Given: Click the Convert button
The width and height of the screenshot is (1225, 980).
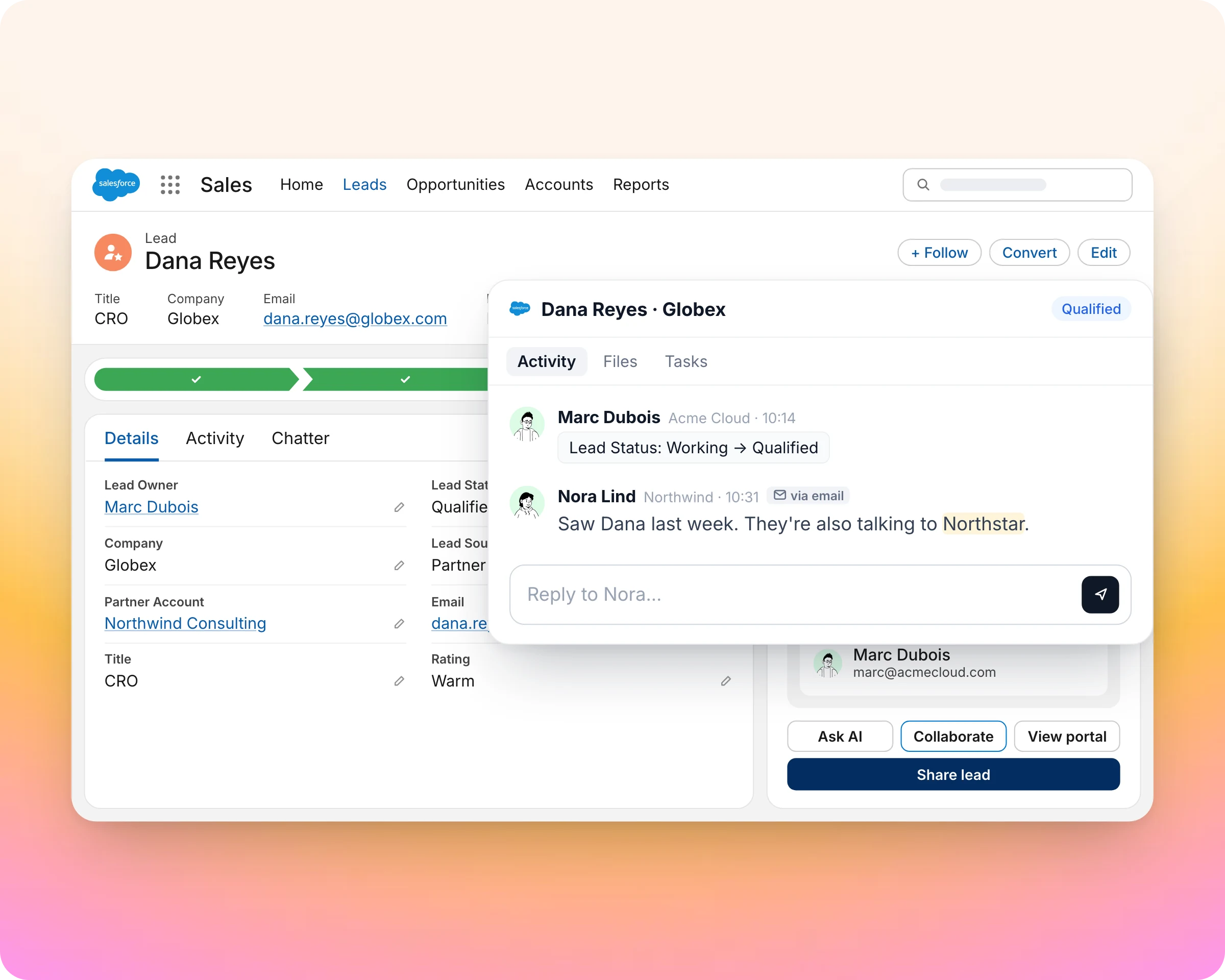Looking at the screenshot, I should point(1029,252).
